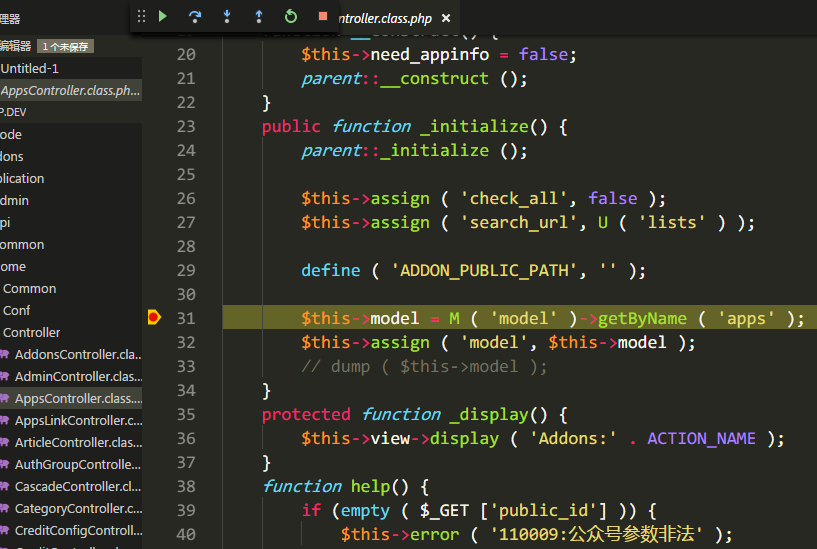The height and width of the screenshot is (549, 817).
Task: Click 'need_appinfo' property on line 20
Action: click(x=429, y=55)
